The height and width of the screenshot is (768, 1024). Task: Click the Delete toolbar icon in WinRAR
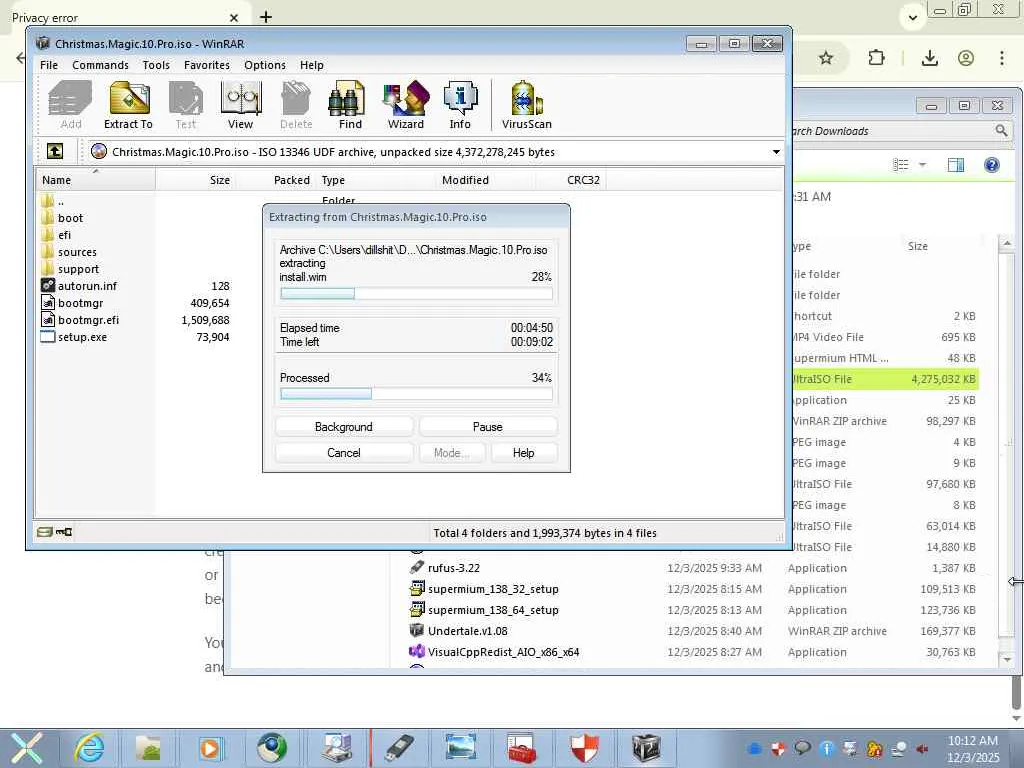[296, 105]
